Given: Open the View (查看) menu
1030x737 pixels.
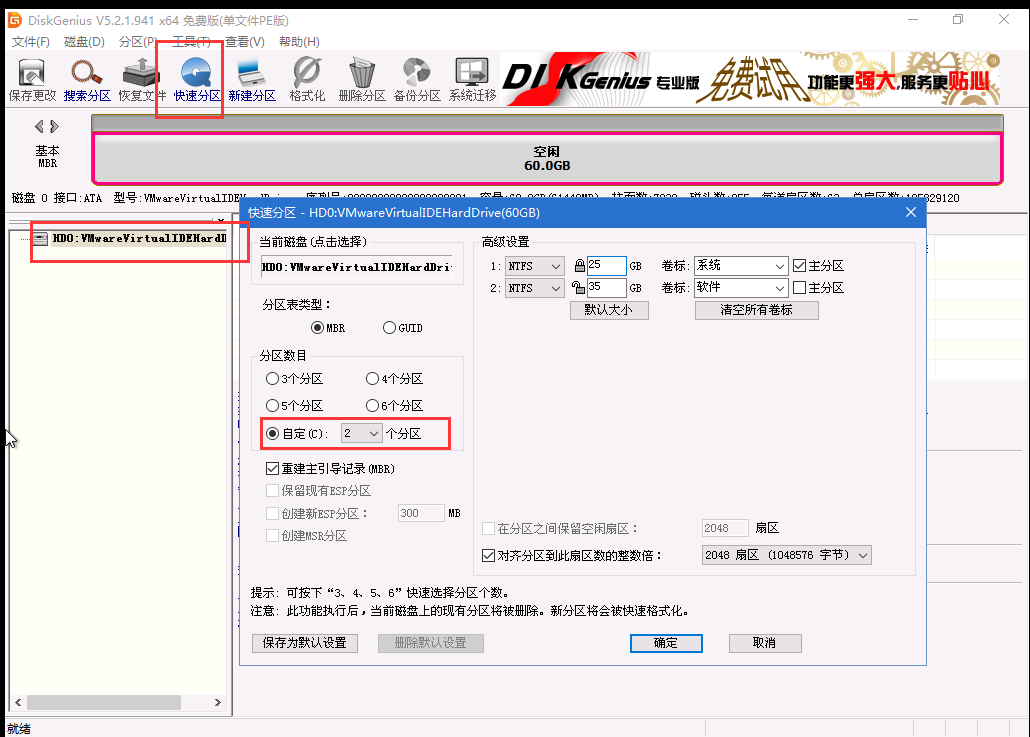Looking at the screenshot, I should pos(244,42).
